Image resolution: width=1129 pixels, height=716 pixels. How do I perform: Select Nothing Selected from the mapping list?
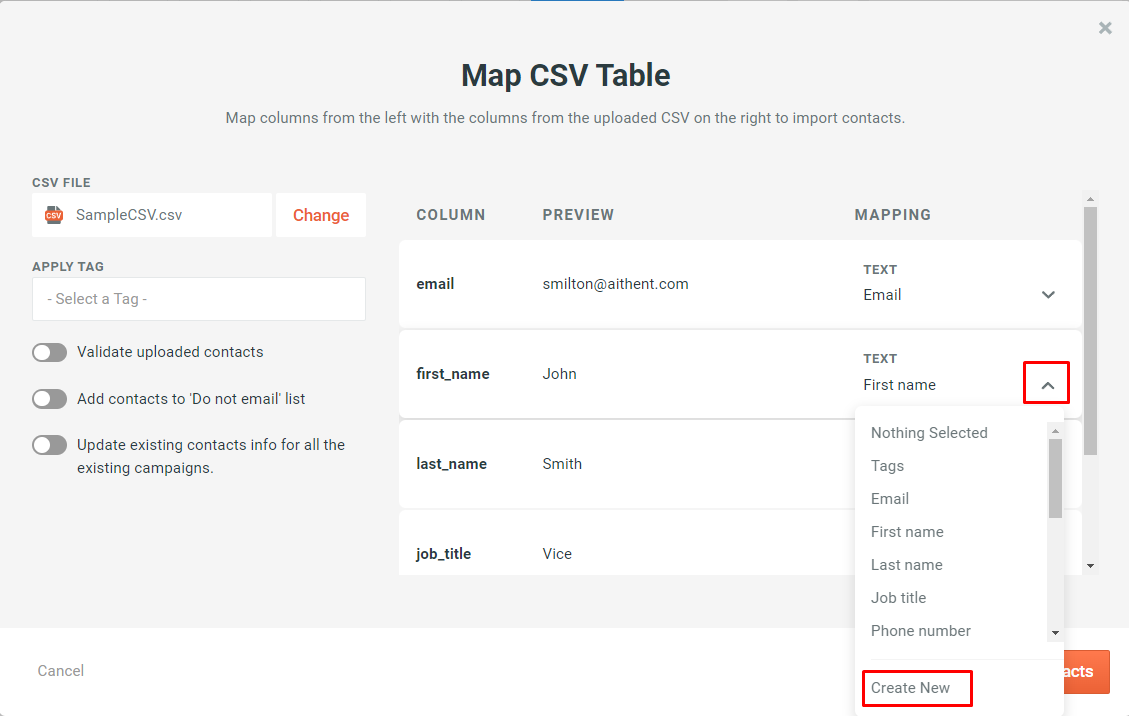929,432
